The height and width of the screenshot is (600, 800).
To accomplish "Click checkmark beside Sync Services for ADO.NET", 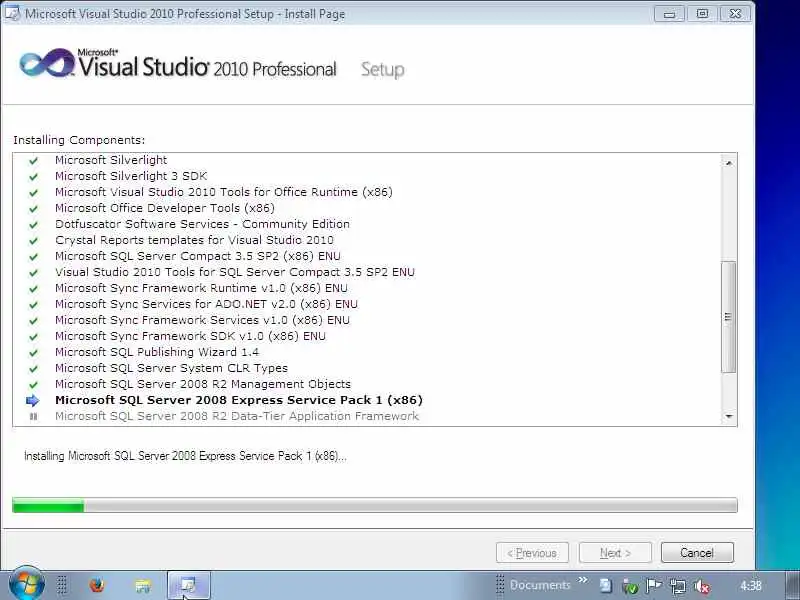I will point(34,305).
